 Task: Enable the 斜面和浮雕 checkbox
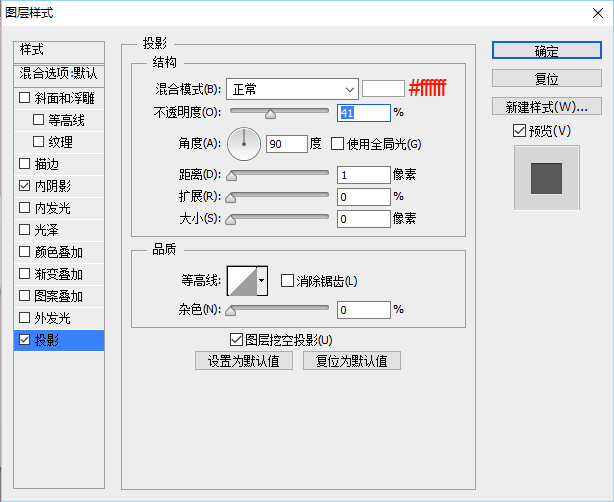coord(25,98)
